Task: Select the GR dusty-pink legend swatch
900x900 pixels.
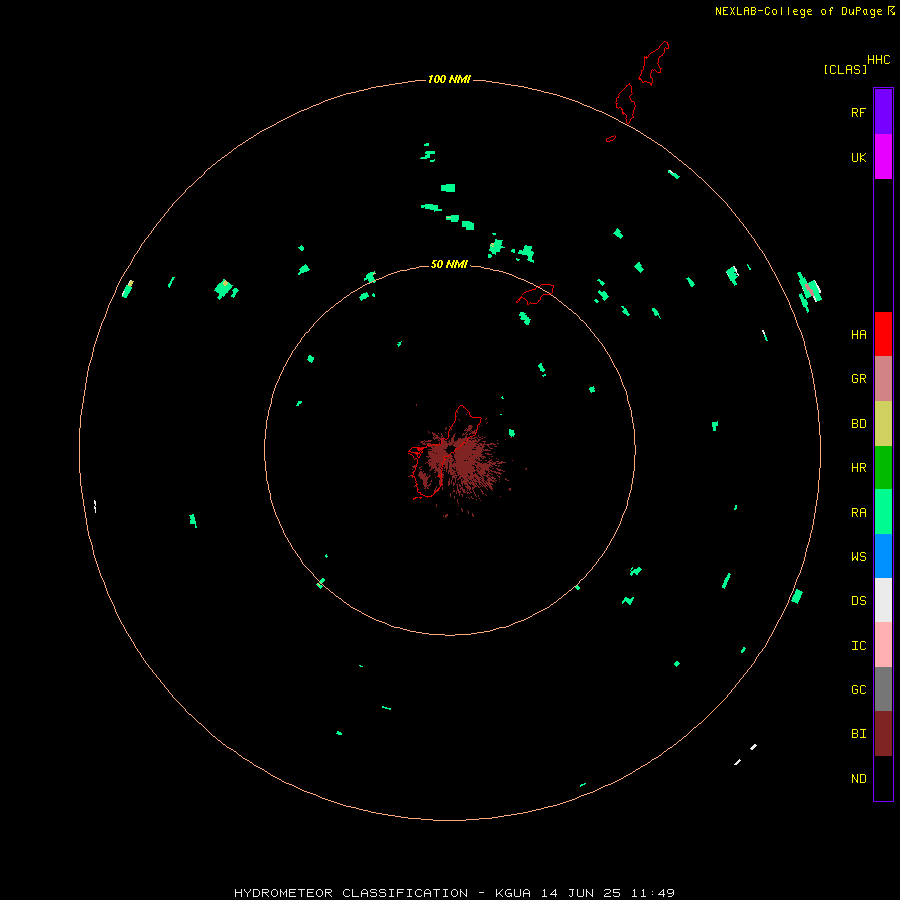Action: point(883,379)
